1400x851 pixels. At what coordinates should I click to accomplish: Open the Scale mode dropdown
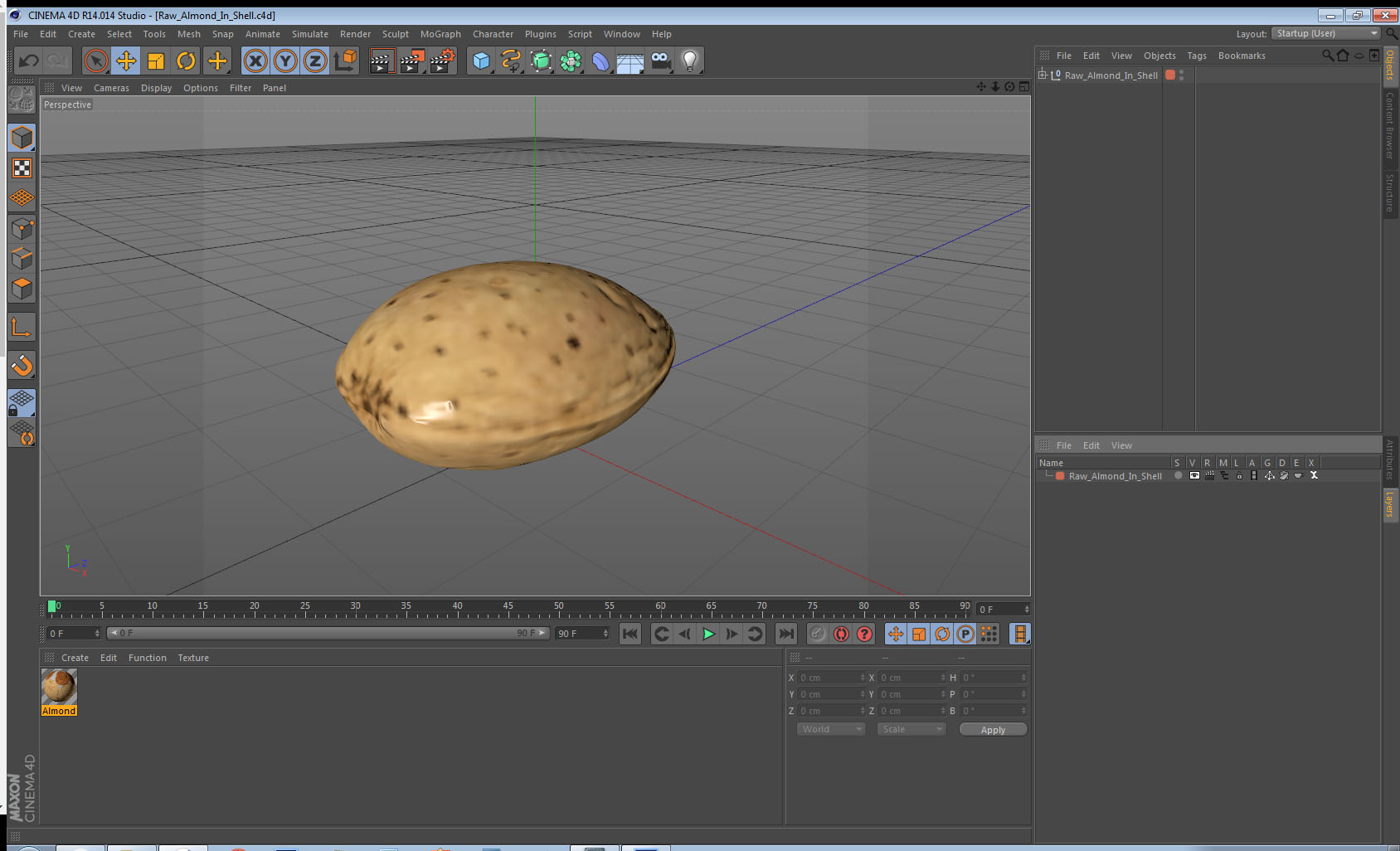click(x=911, y=729)
